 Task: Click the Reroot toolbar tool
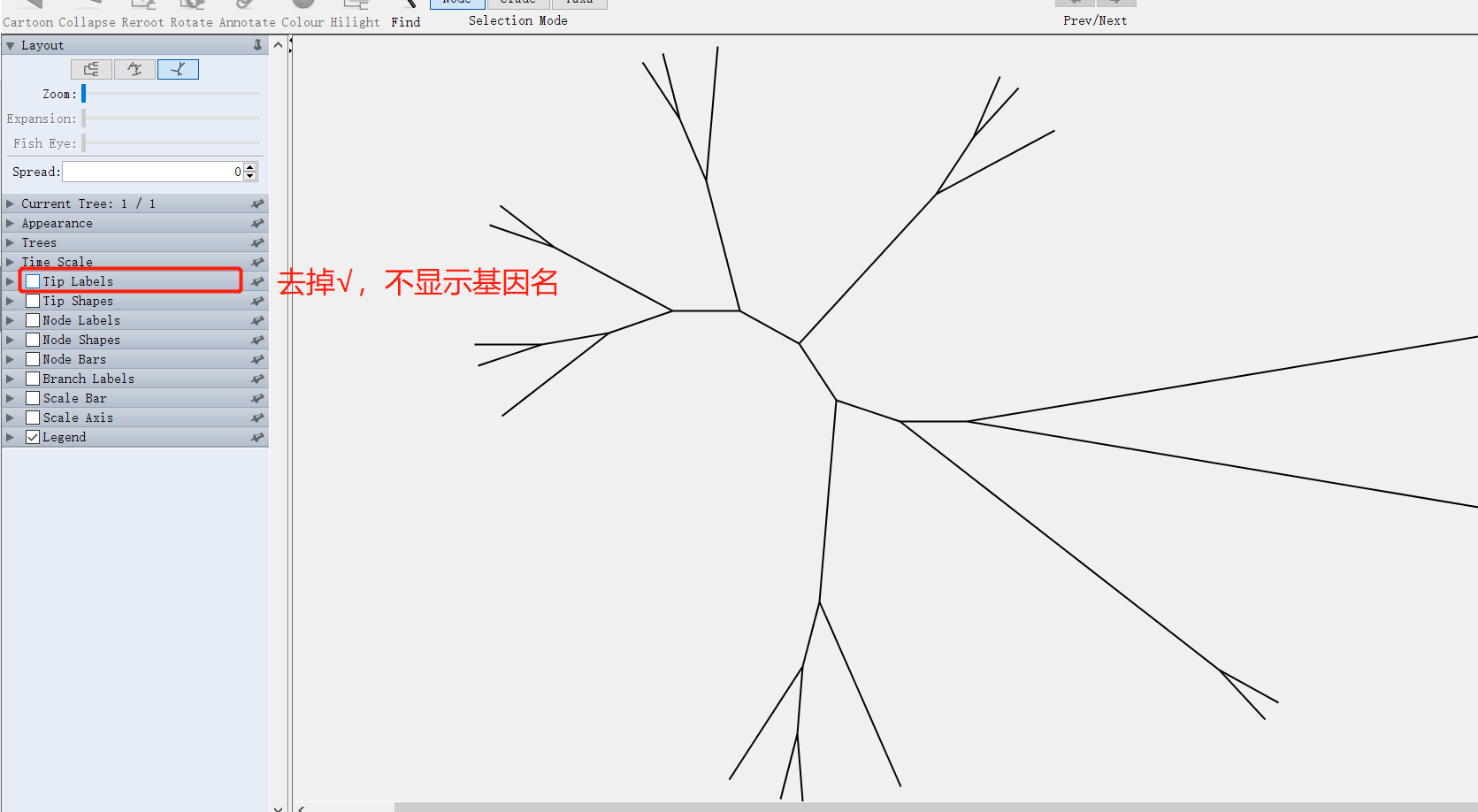click(142, 14)
